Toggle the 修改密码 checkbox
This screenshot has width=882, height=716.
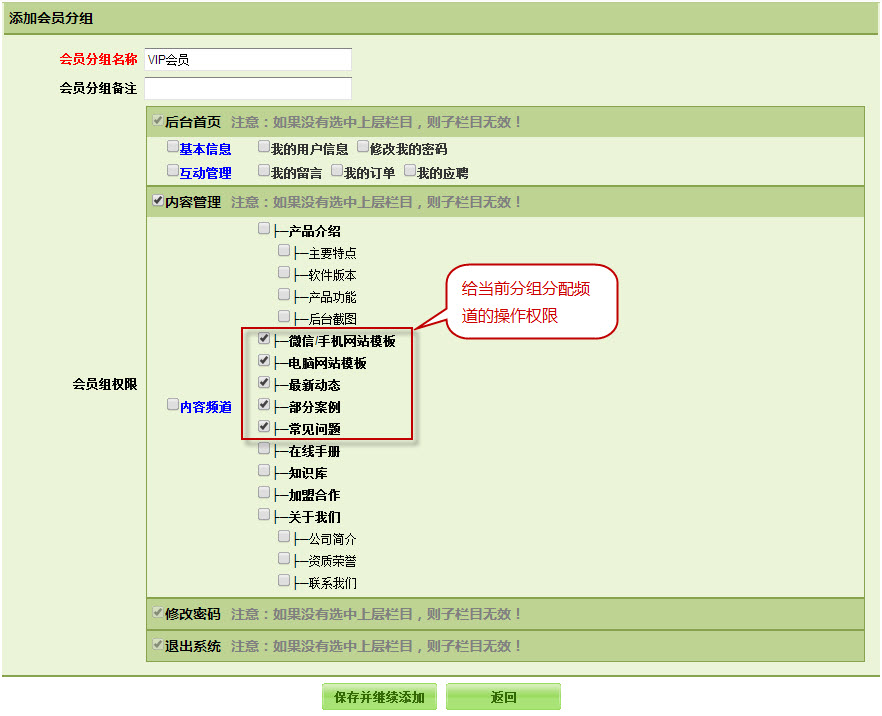click(x=158, y=612)
